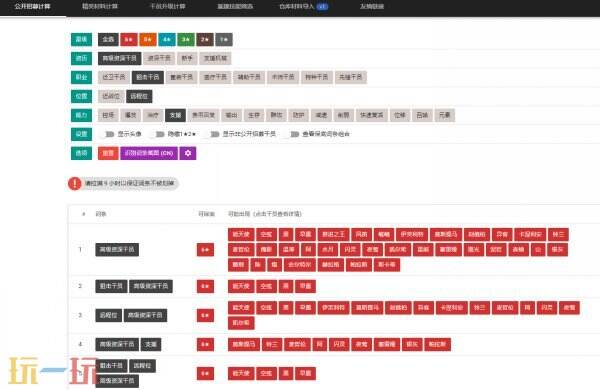Open 能天使 in result row 2
Viewport: 600px width, 390px height.
pyautogui.click(x=241, y=286)
